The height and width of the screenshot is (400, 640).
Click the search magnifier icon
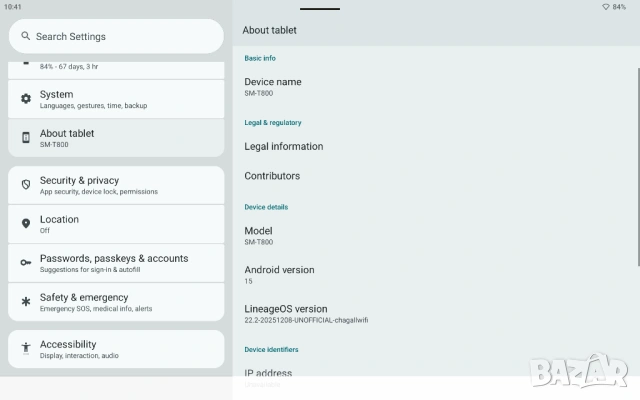(25, 36)
